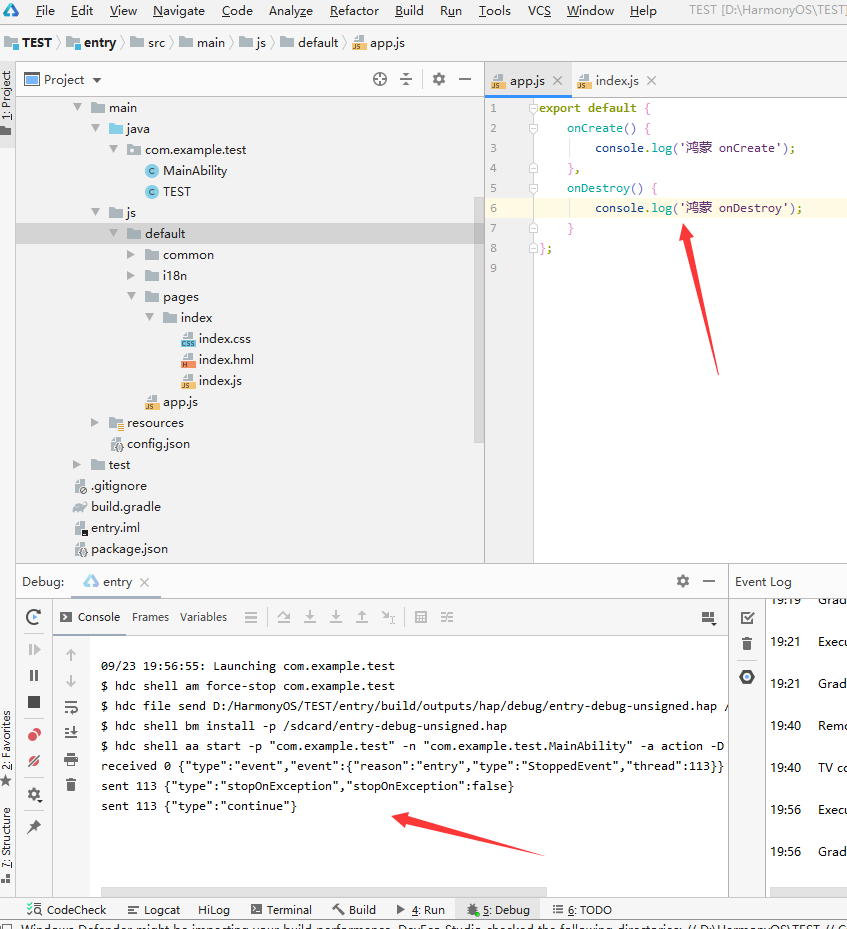Restore debug layout icon
The image size is (847, 929).
[x=709, y=618]
